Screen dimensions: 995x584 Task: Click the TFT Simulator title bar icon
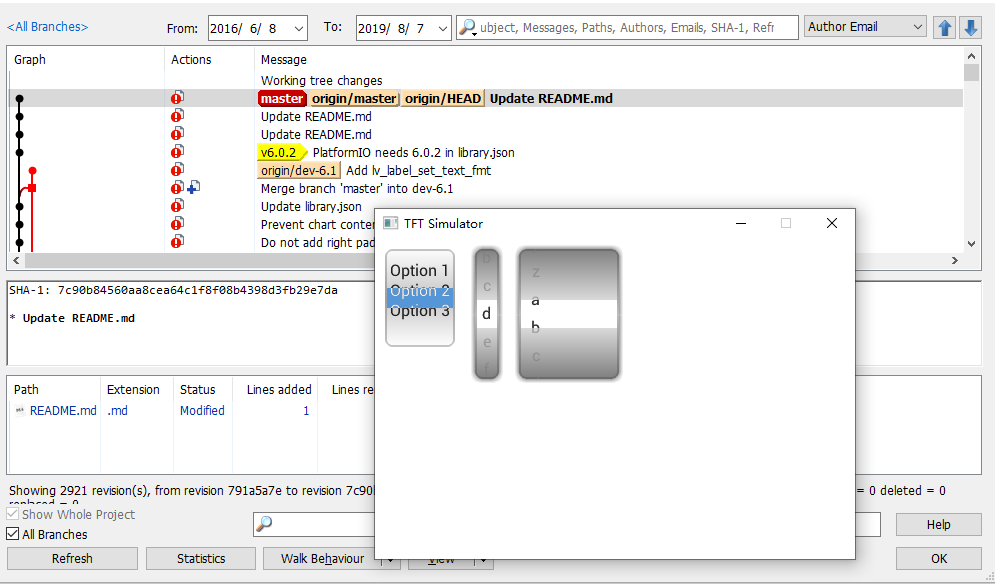[390, 222]
